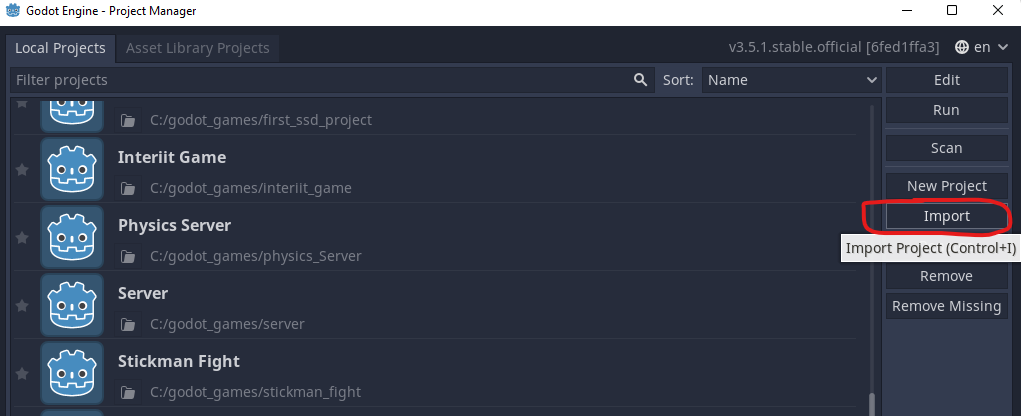Open folder icon for physics_Server path

(x=128, y=257)
